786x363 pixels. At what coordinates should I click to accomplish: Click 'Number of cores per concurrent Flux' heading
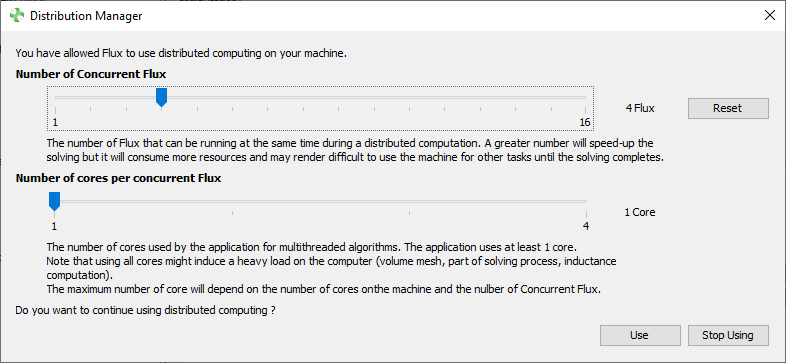coord(118,178)
